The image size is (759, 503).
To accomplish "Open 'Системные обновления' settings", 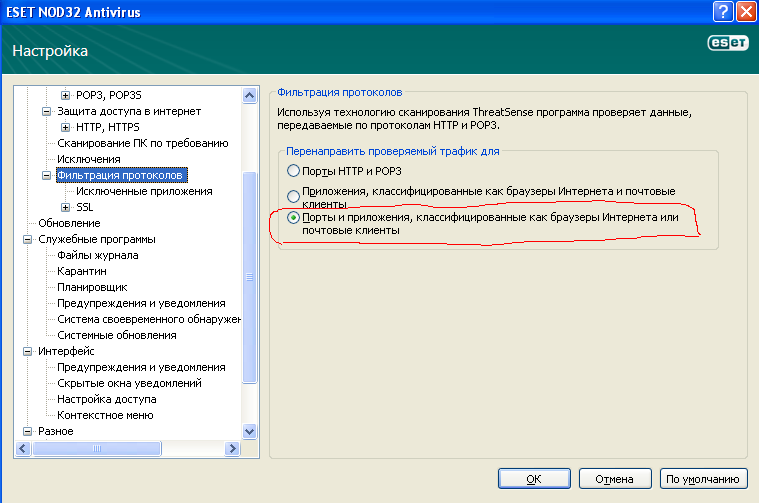I will [117, 335].
